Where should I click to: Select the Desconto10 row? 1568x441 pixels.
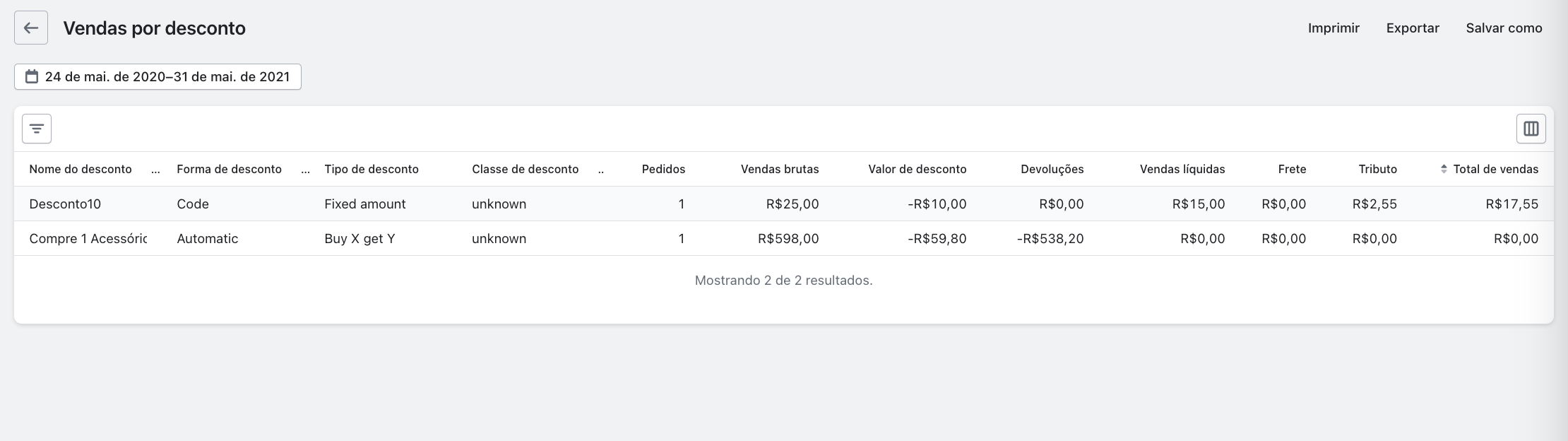(65, 204)
